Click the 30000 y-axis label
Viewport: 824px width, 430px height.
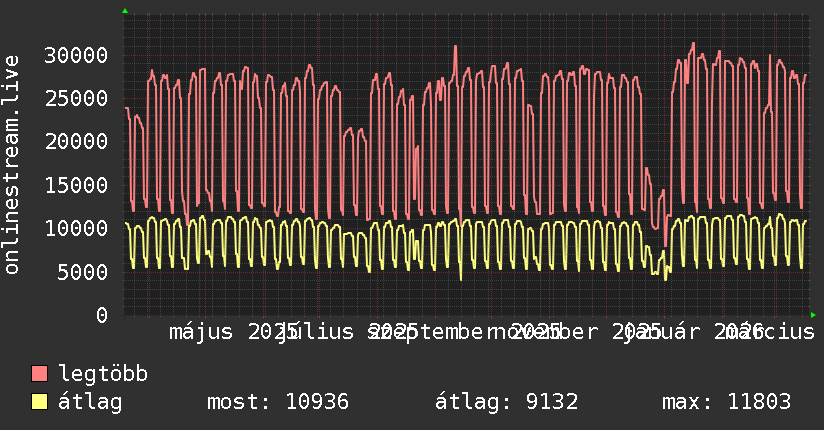tap(76, 55)
